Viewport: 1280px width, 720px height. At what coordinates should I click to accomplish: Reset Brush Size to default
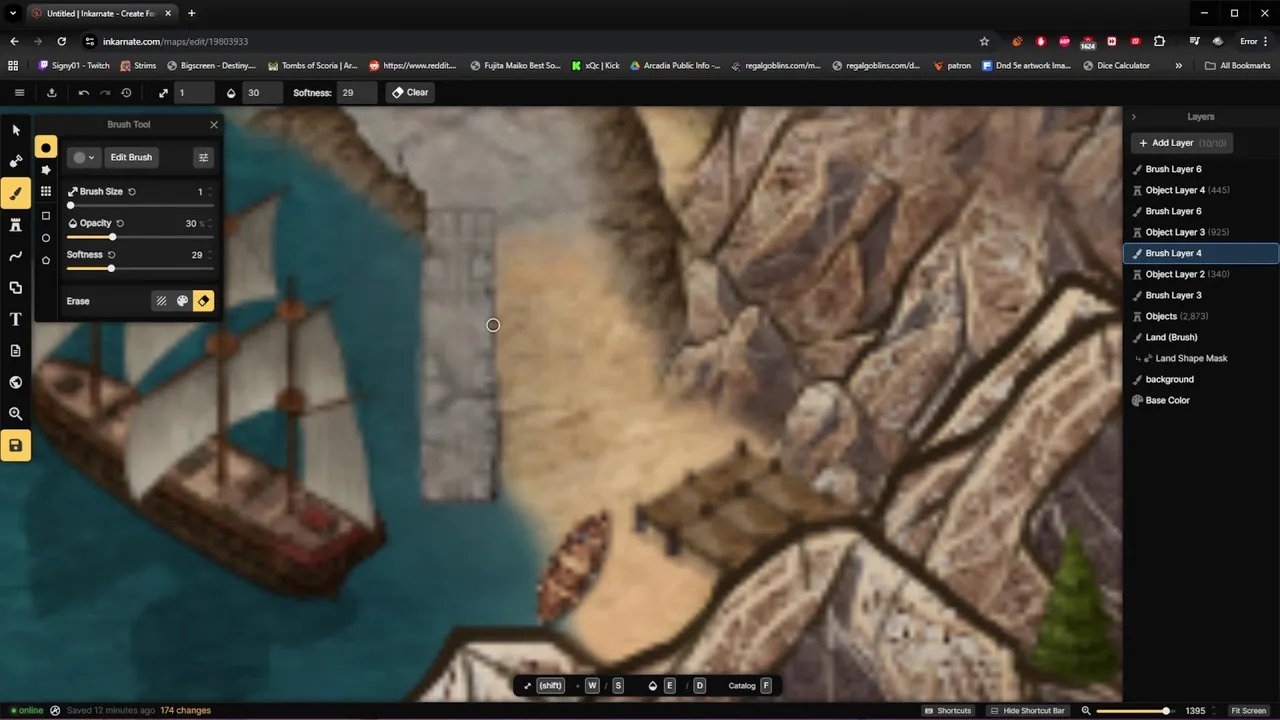tap(132, 191)
